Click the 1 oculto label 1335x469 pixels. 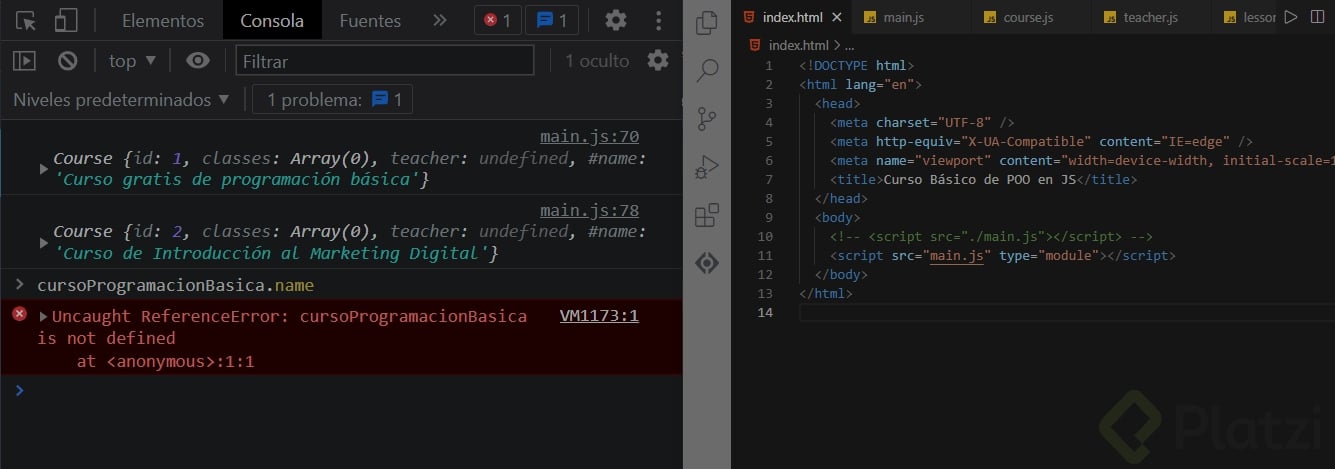tap(597, 61)
